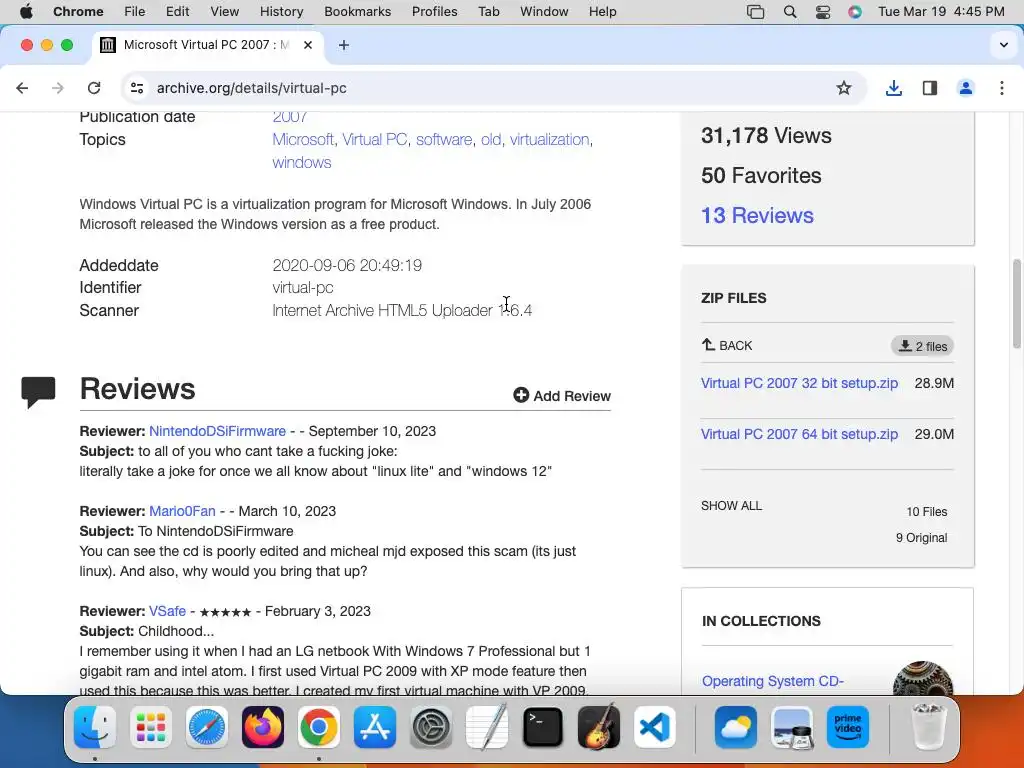Expand the tab search dropdown arrow
This screenshot has height=768, width=1024.
1004,45
